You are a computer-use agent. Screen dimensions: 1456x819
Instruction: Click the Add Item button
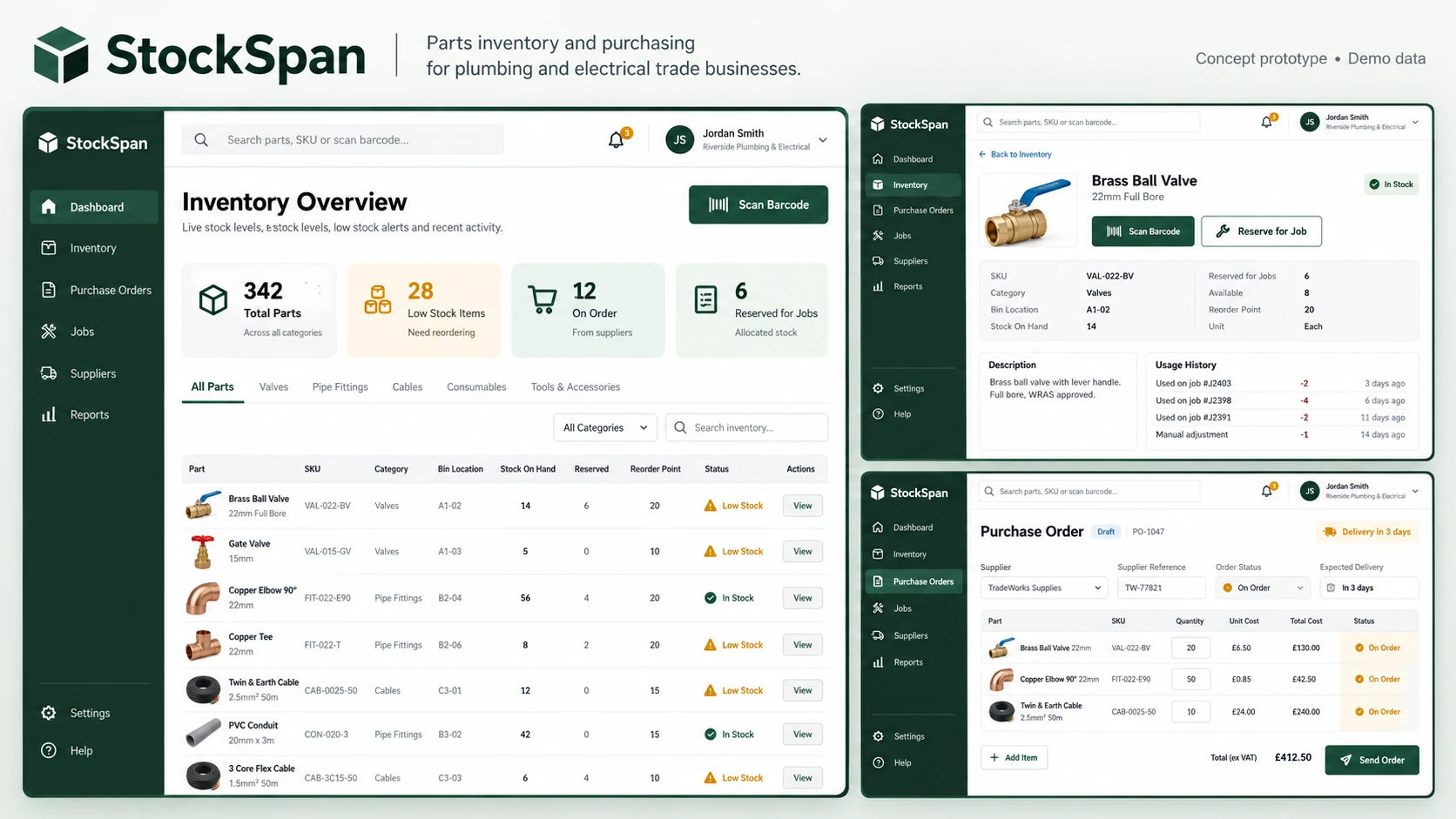1014,757
